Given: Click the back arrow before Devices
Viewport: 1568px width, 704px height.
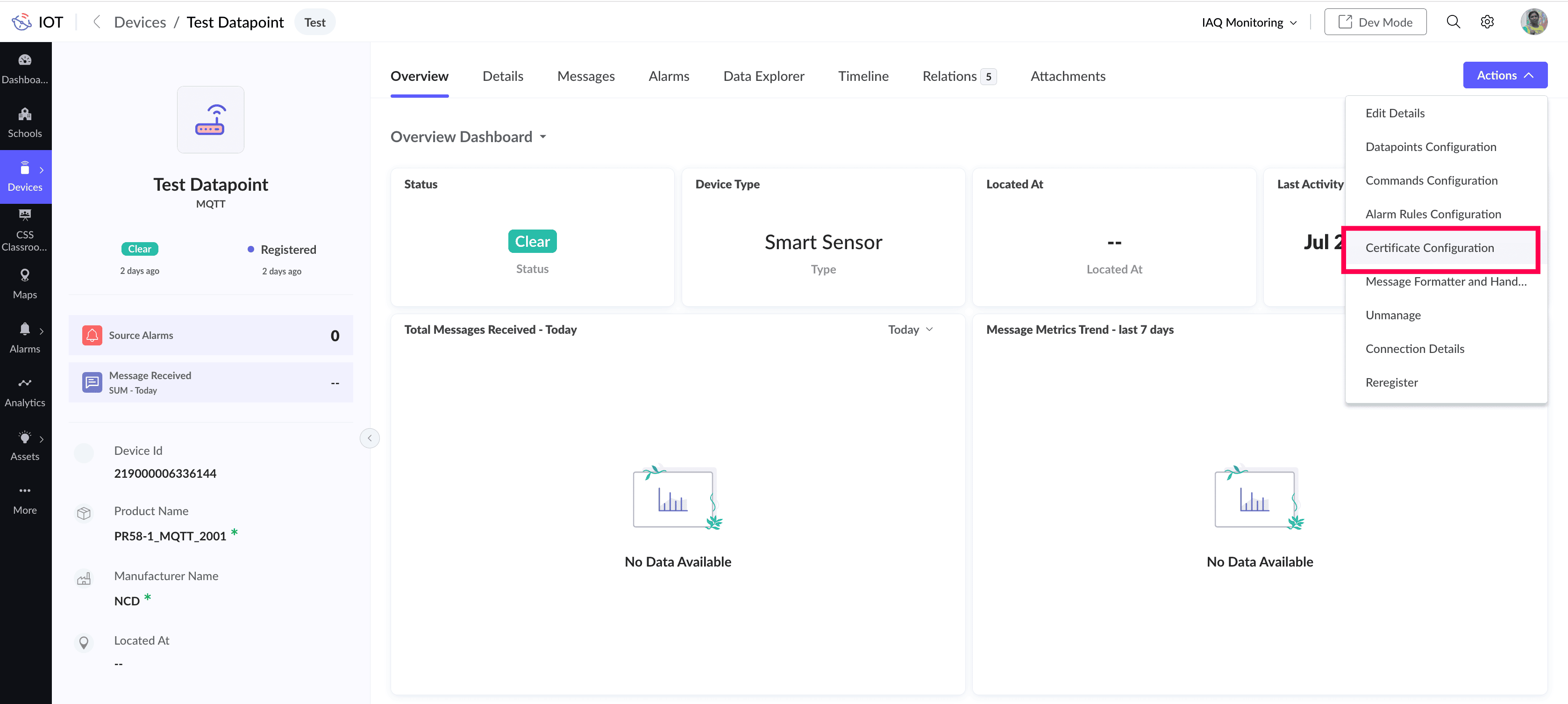Looking at the screenshot, I should (96, 22).
